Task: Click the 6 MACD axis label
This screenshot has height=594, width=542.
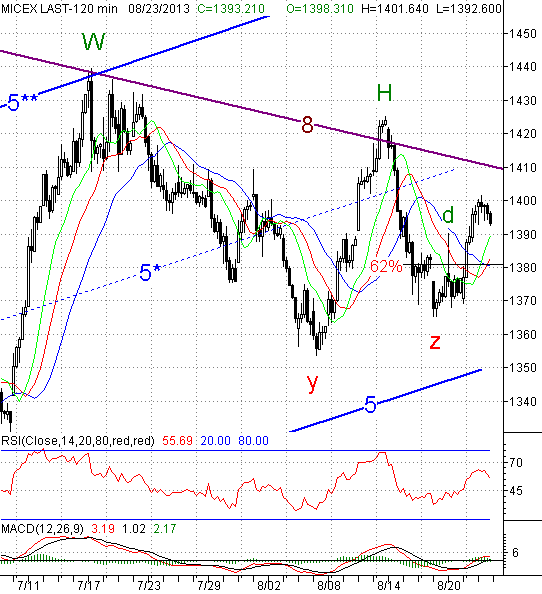Action: tap(515, 553)
